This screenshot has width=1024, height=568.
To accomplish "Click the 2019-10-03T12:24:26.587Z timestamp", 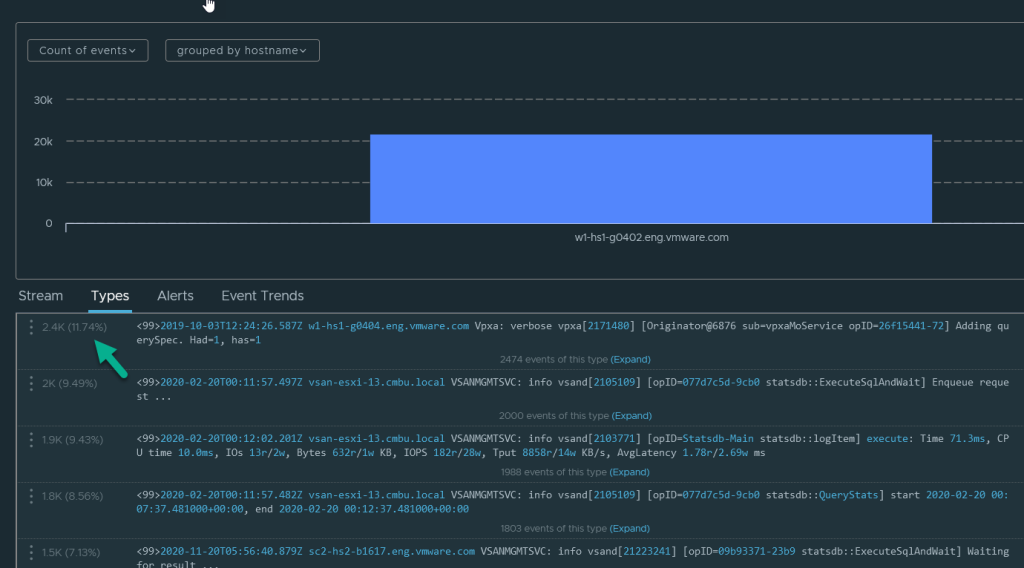I will [x=231, y=326].
